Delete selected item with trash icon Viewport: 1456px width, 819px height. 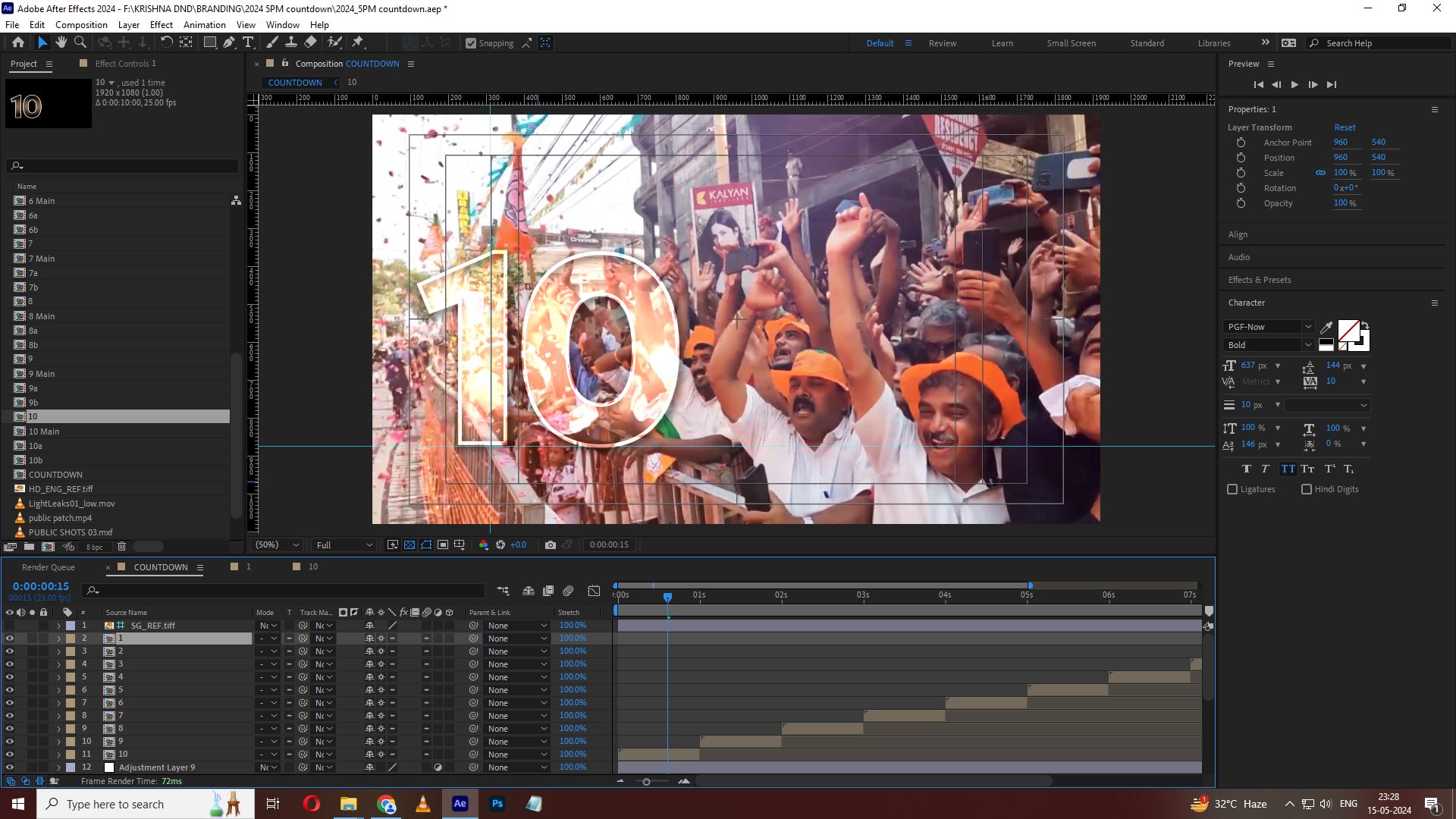[121, 546]
